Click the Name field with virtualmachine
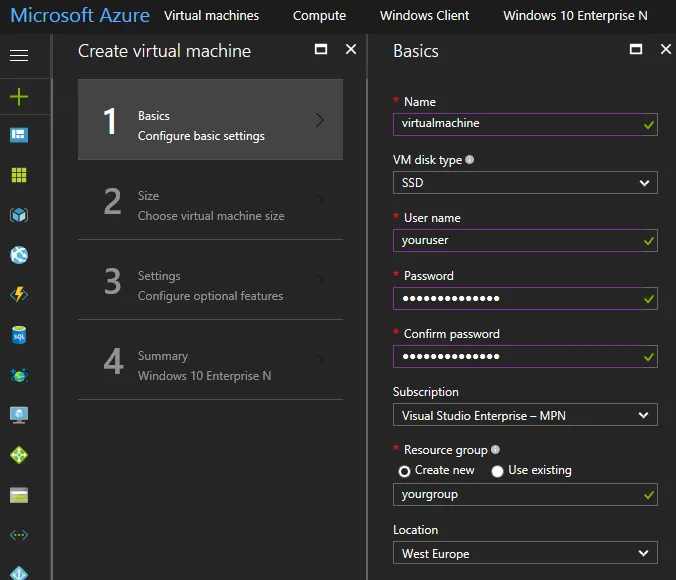Screen dimensions: 676x580 [525, 124]
